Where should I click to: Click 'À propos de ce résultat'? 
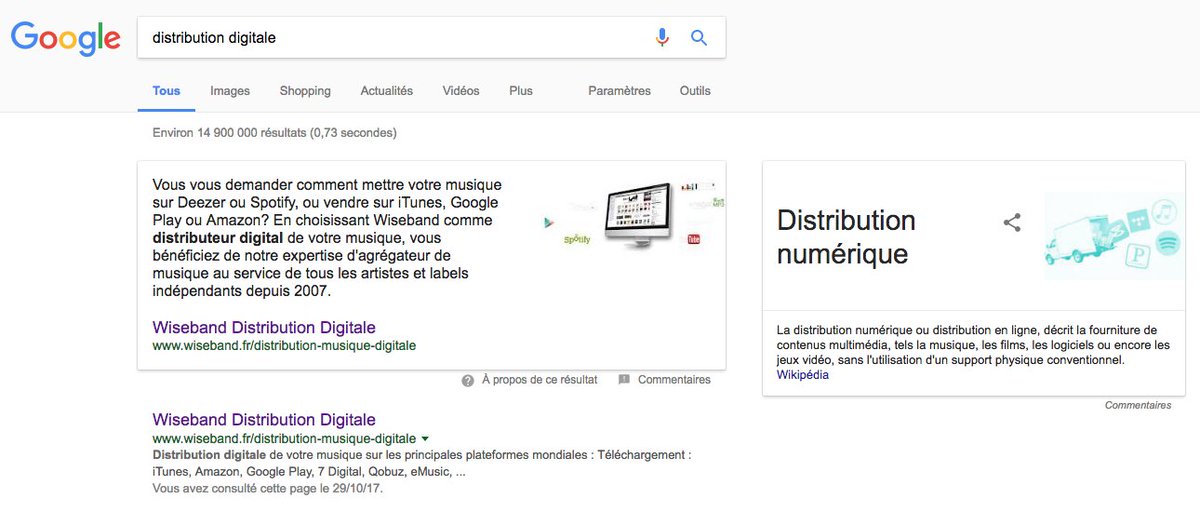(x=539, y=380)
